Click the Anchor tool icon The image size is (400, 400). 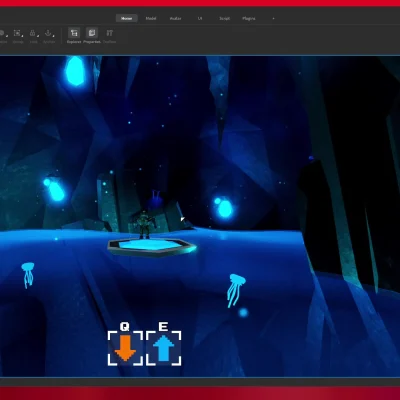click(x=48, y=33)
